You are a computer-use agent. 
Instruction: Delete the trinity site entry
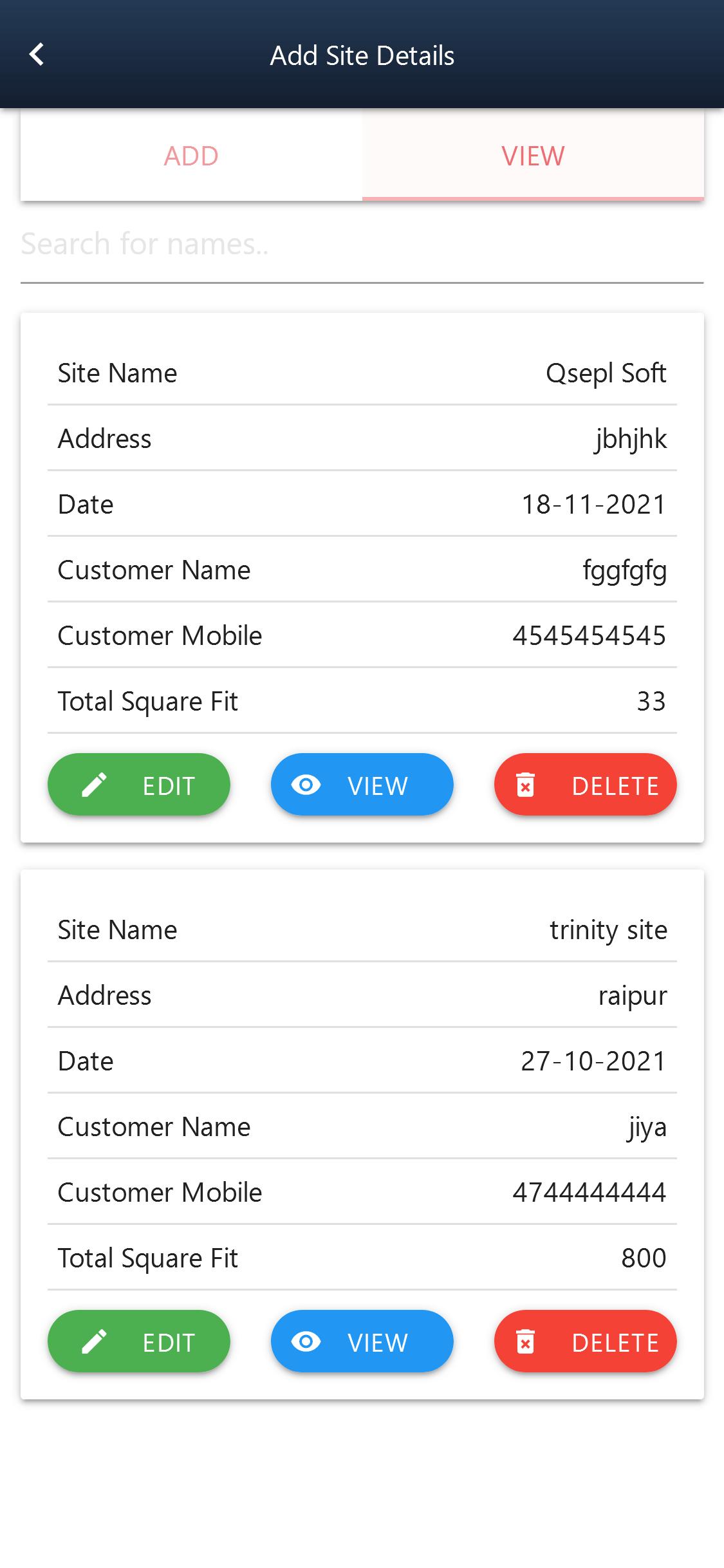(x=586, y=1341)
